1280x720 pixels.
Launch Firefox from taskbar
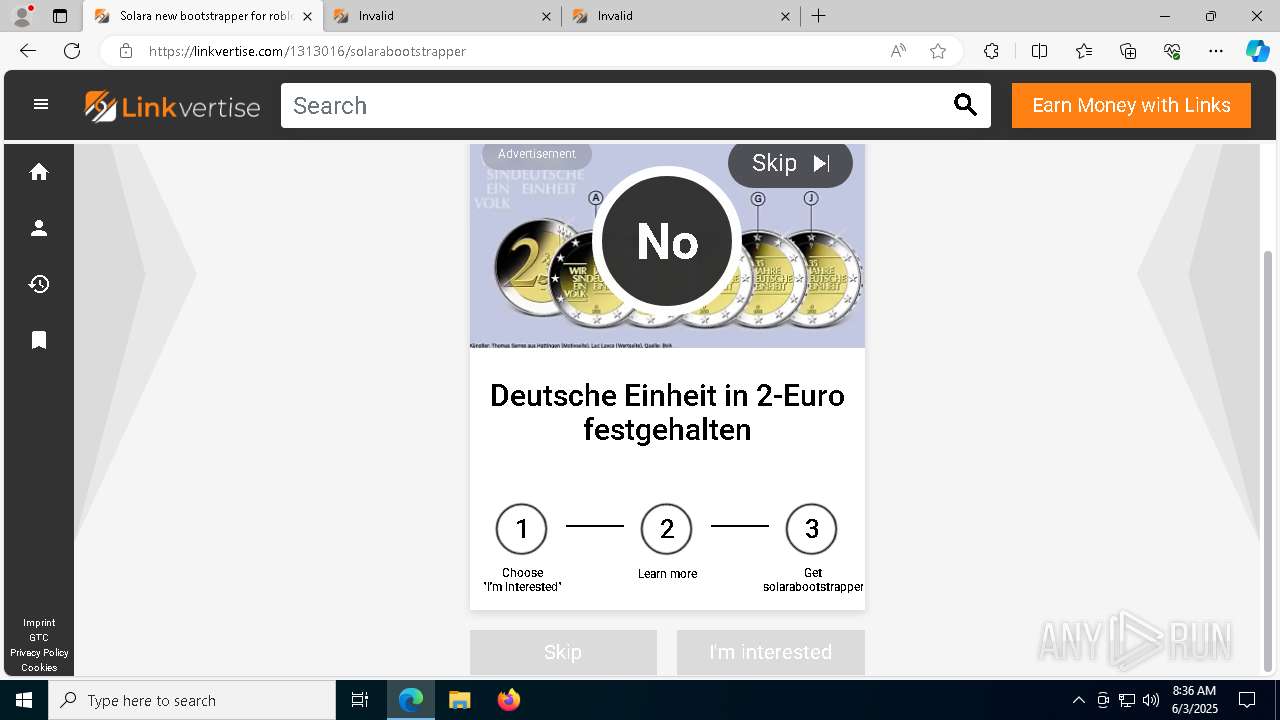click(509, 700)
